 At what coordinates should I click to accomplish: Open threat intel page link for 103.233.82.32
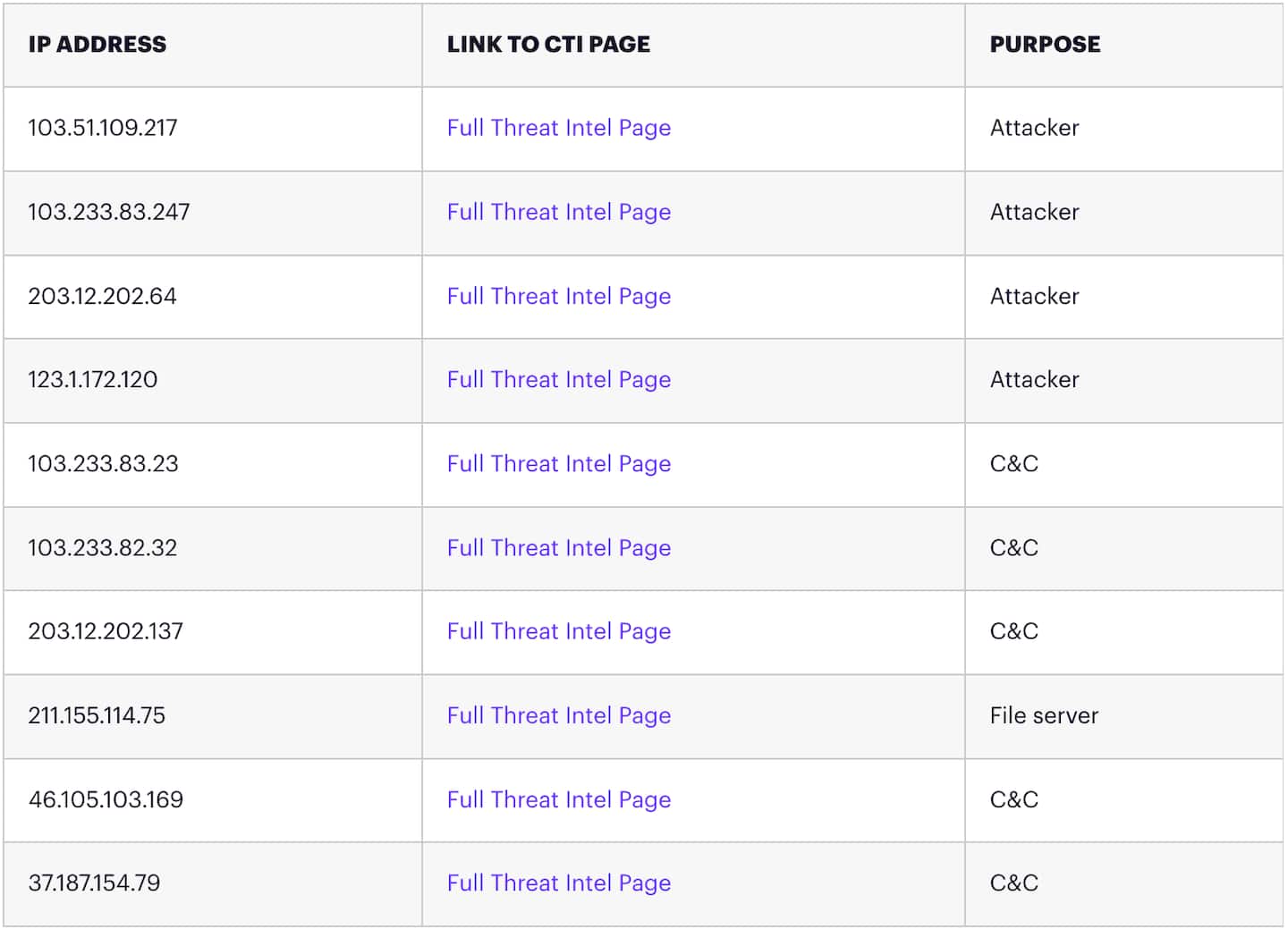point(558,547)
